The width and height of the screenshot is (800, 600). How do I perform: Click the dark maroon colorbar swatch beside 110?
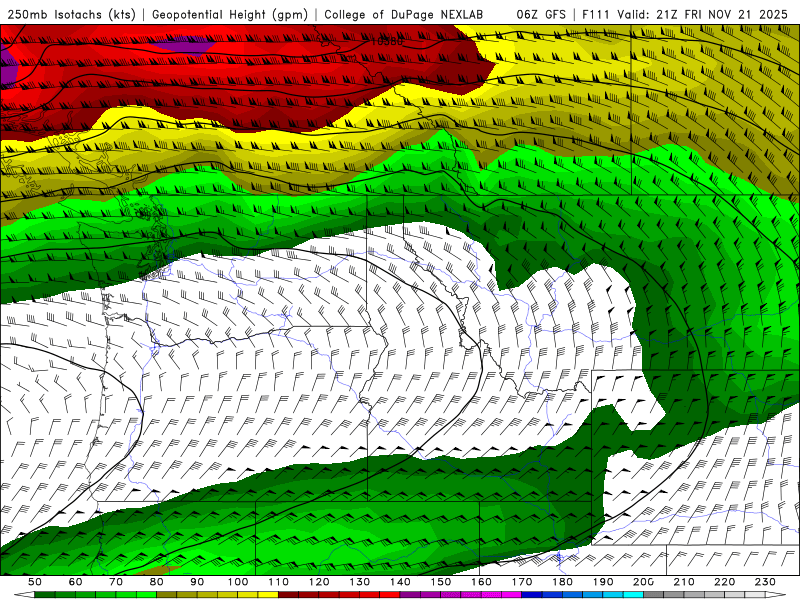(x=289, y=595)
